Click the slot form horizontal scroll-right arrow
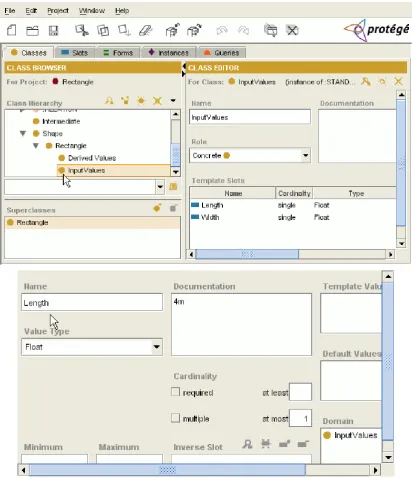This screenshot has height=478, width=413. pos(376,470)
